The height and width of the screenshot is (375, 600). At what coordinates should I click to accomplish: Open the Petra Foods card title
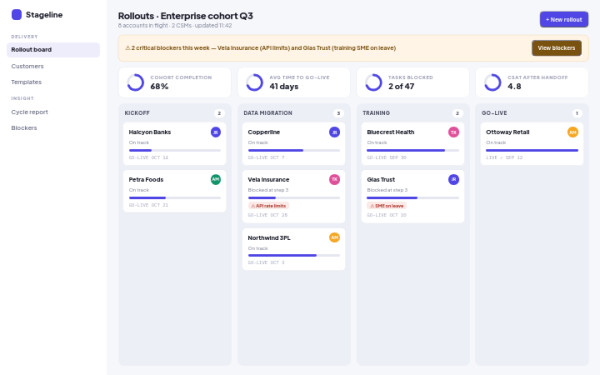(x=146, y=179)
